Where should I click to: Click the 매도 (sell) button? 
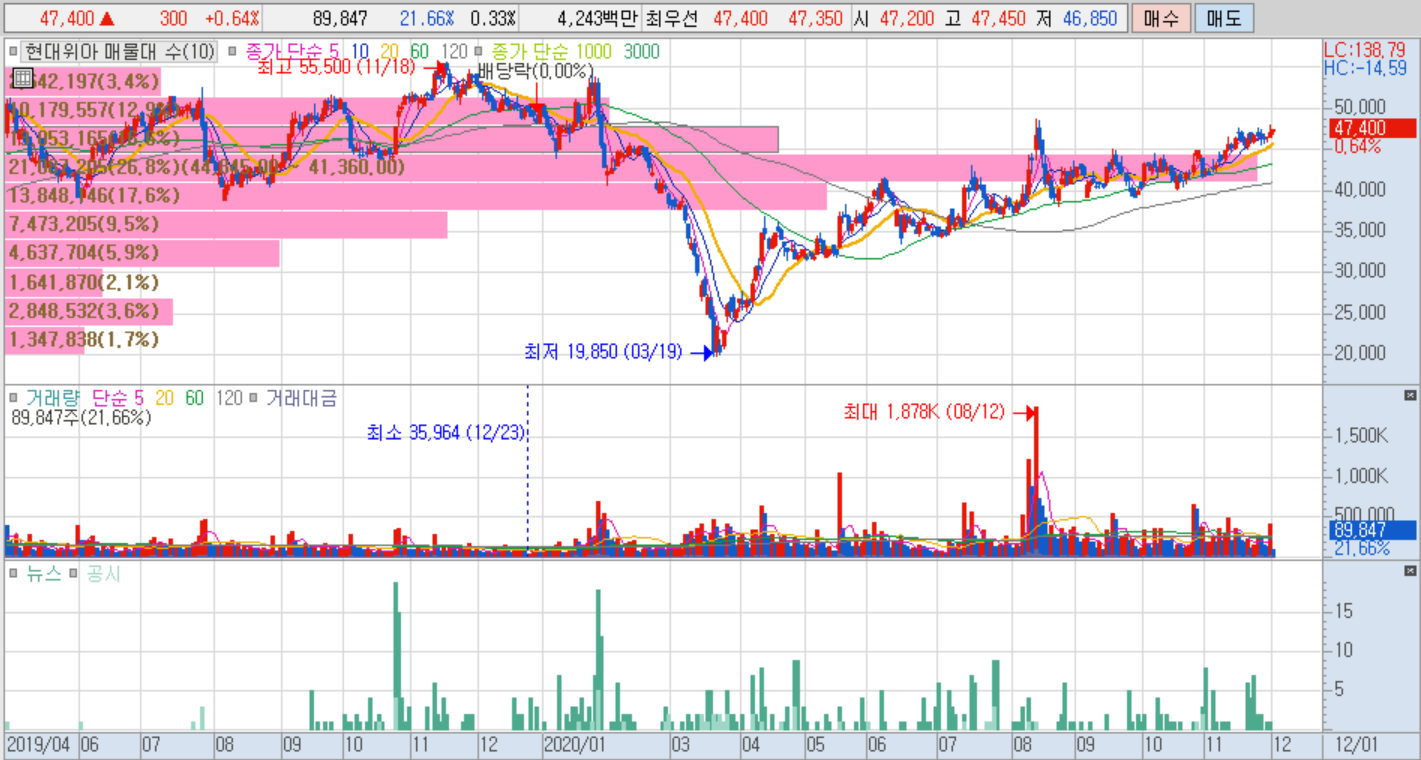1223,18
